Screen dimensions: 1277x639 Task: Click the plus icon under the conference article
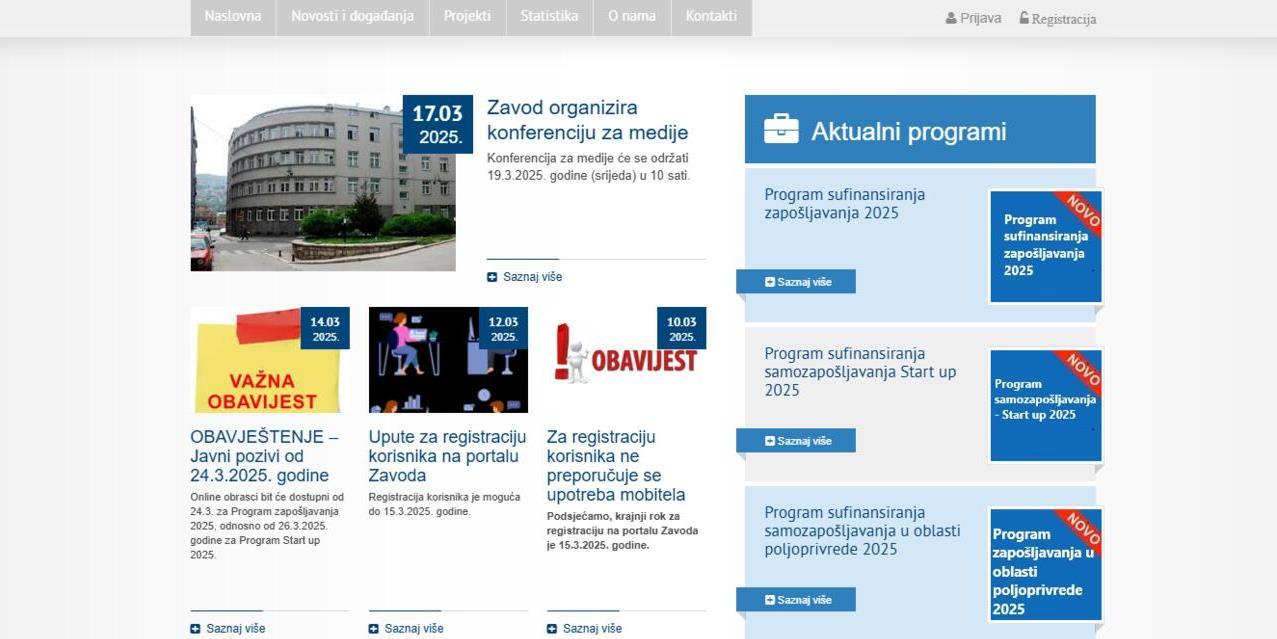point(492,277)
